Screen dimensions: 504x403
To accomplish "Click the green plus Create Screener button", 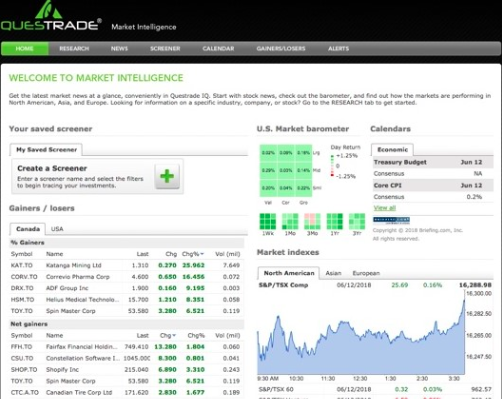I will tap(167, 176).
